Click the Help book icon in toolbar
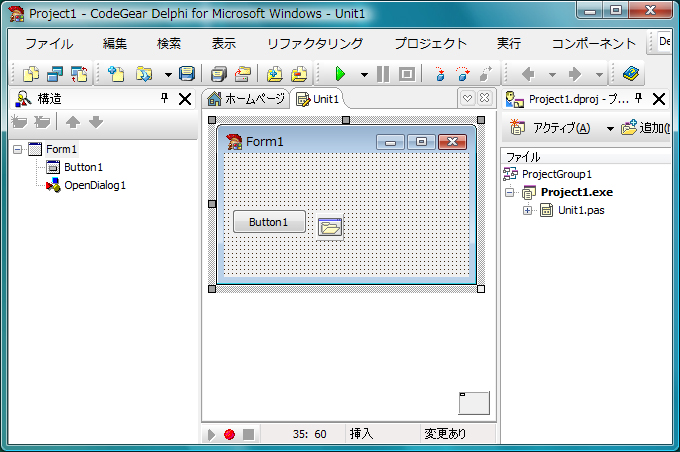680x452 pixels. pyautogui.click(x=631, y=74)
